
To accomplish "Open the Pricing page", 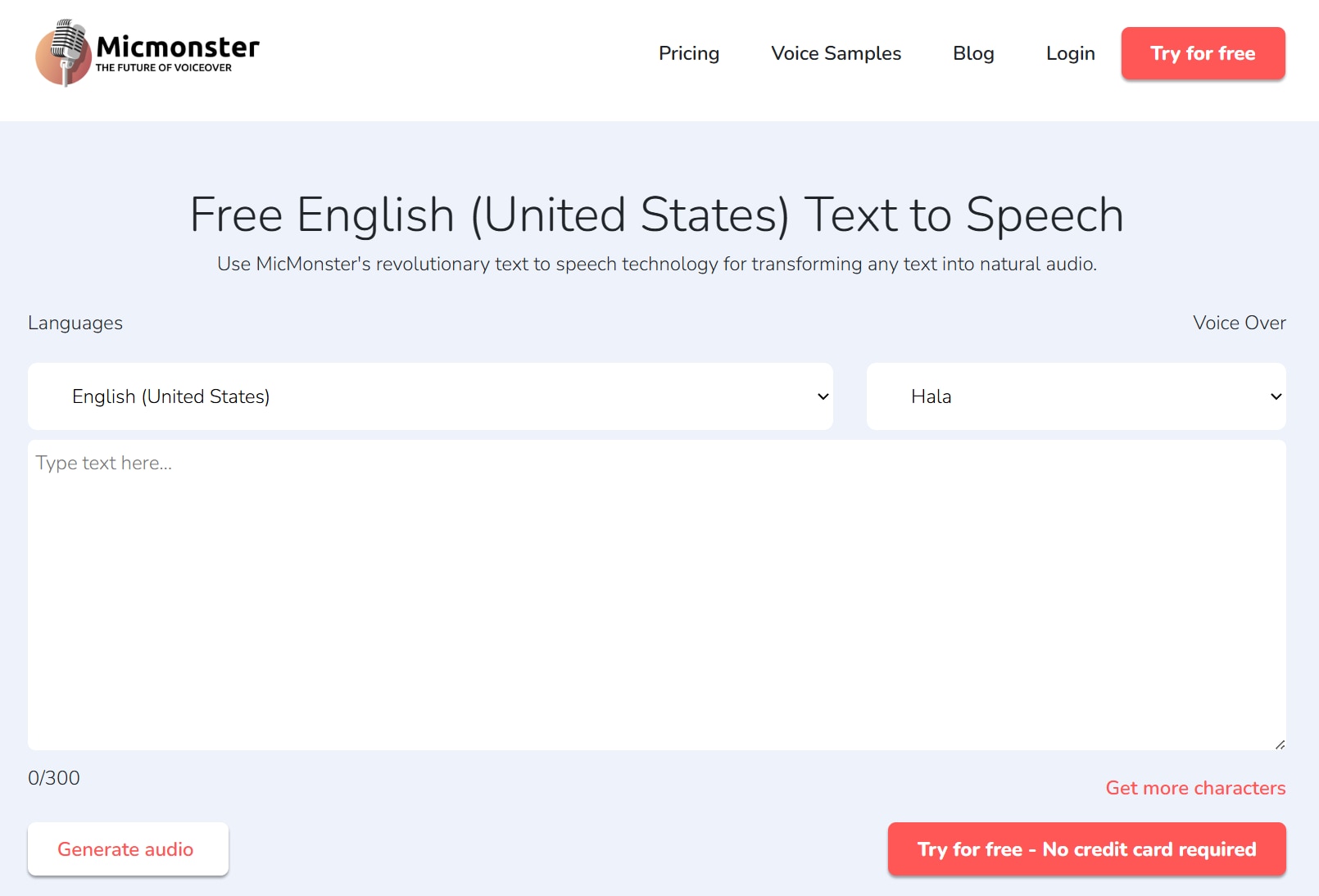I will (x=689, y=53).
